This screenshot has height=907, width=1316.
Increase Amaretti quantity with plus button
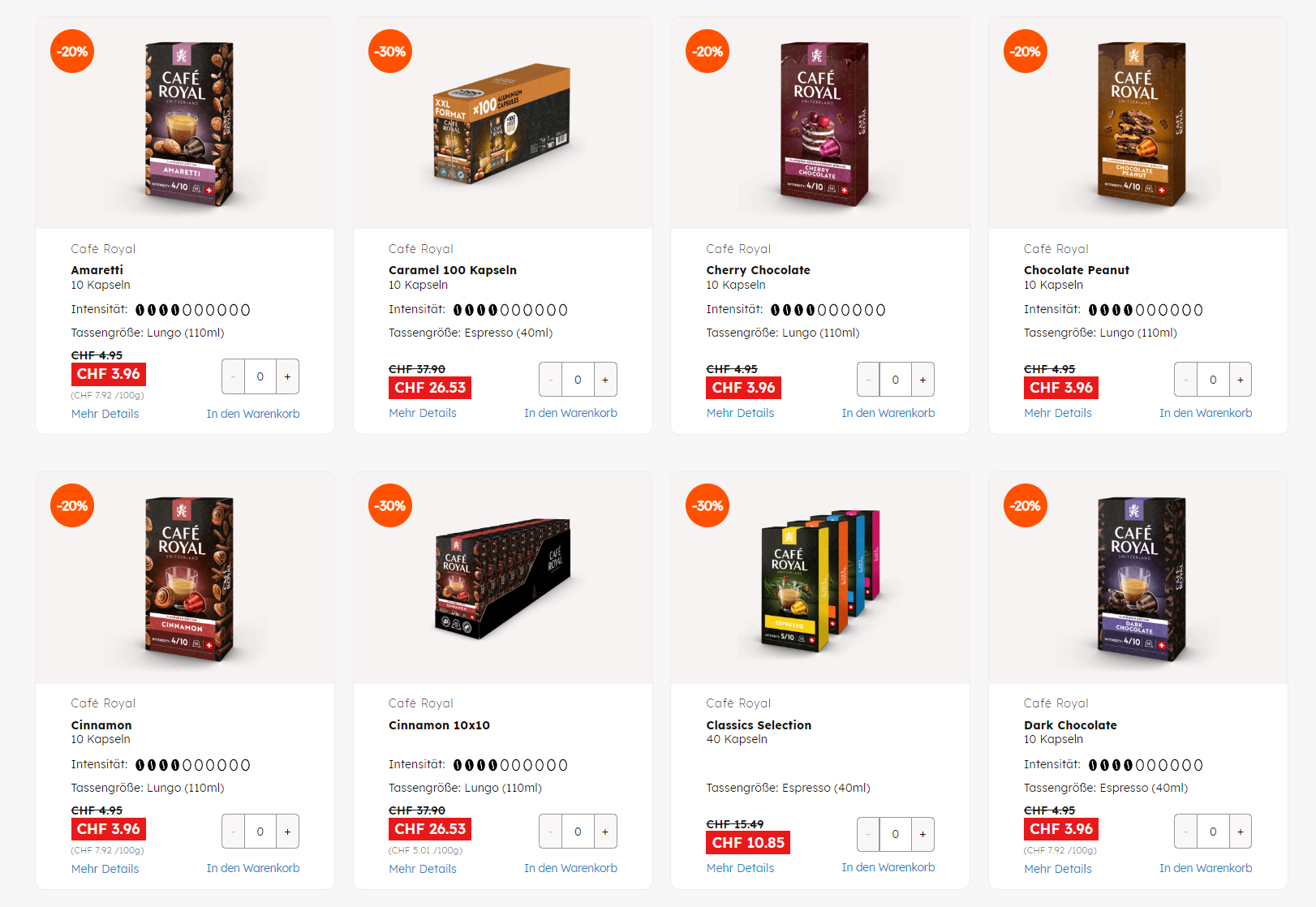[287, 376]
